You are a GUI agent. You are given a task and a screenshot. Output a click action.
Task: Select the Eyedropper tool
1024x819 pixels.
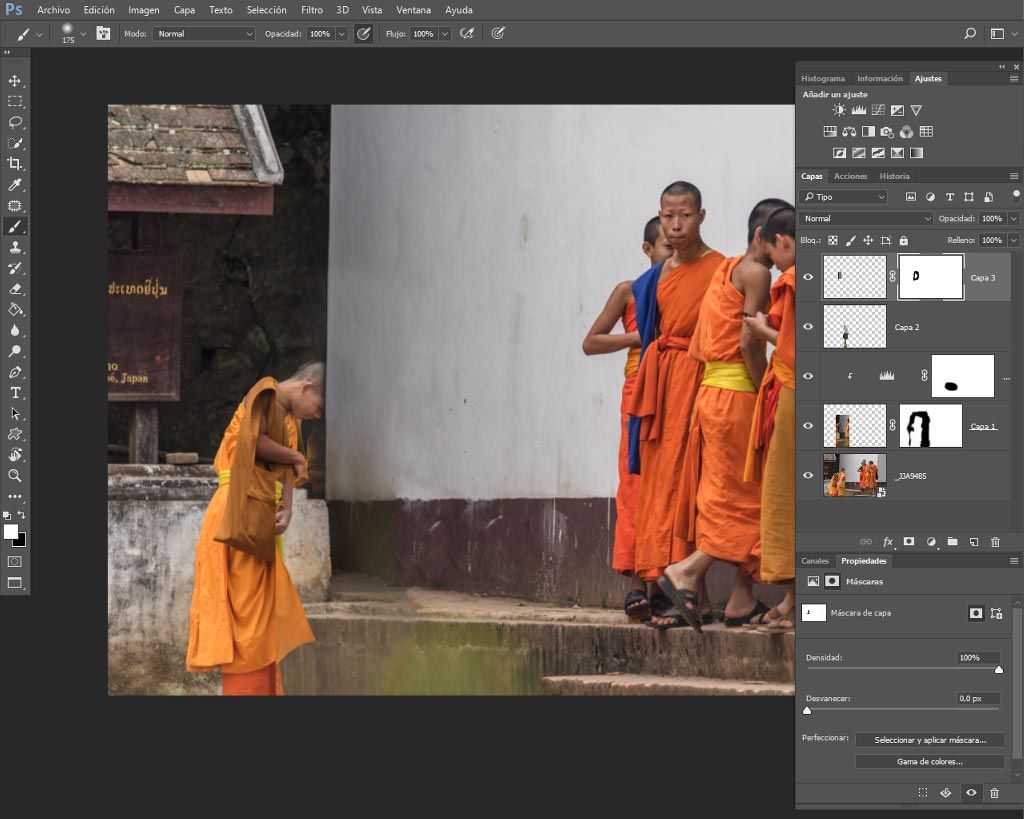coord(14,185)
